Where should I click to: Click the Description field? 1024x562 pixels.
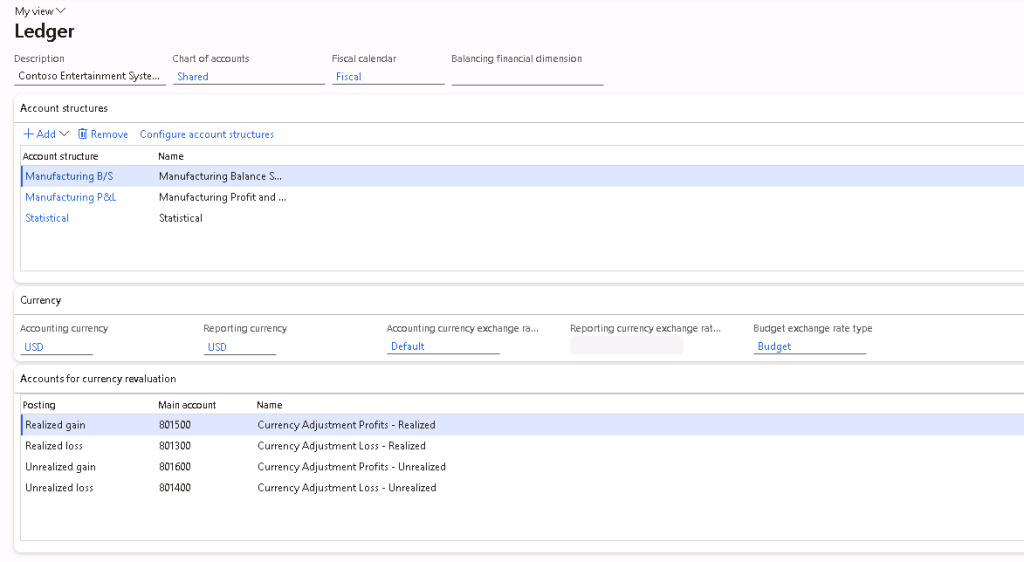coord(90,76)
